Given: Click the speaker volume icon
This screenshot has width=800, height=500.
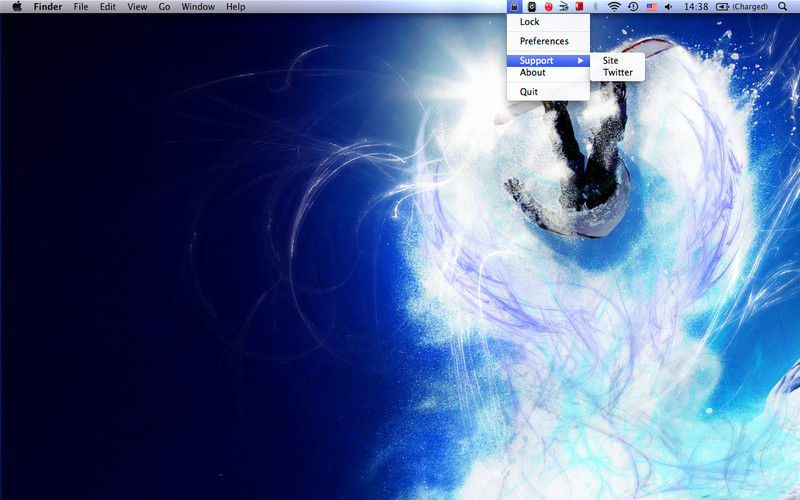Looking at the screenshot, I should [x=668, y=7].
